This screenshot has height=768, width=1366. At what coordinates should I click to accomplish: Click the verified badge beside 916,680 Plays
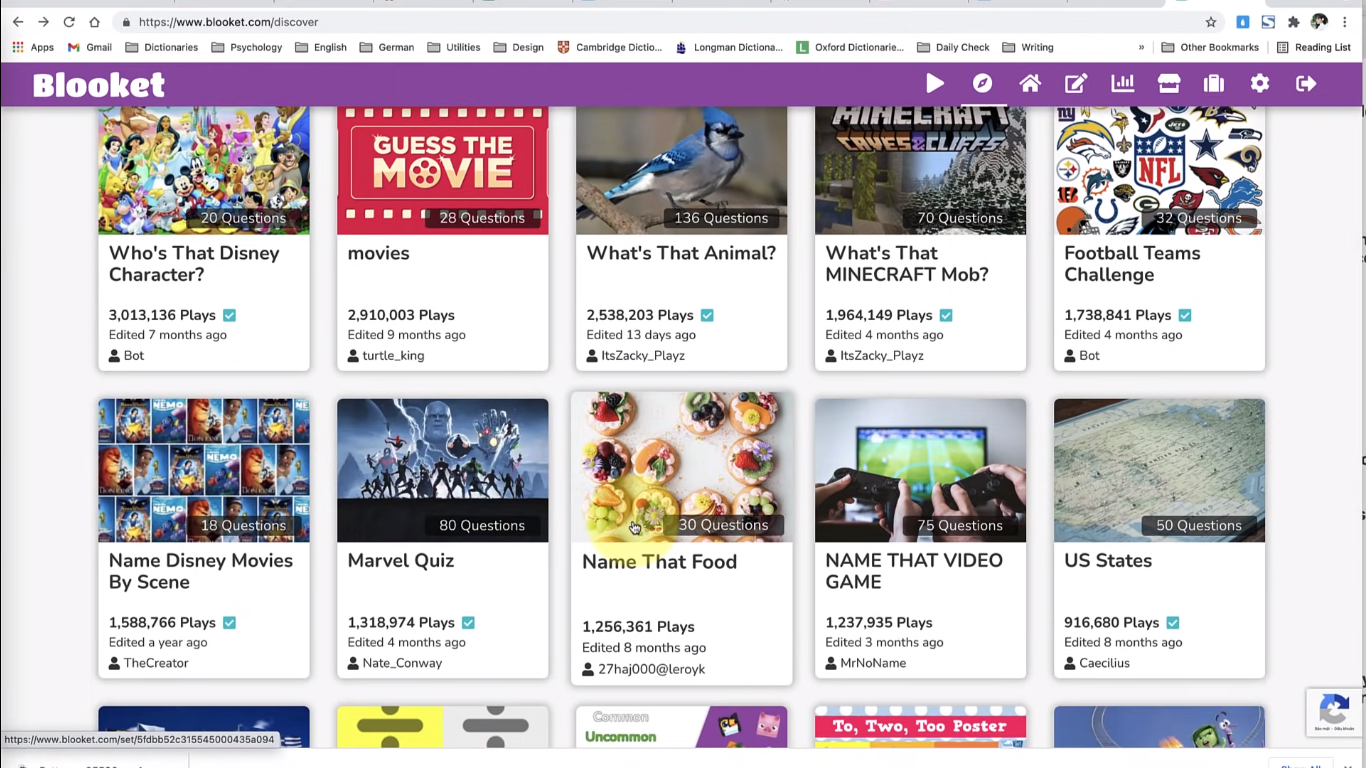1173,622
